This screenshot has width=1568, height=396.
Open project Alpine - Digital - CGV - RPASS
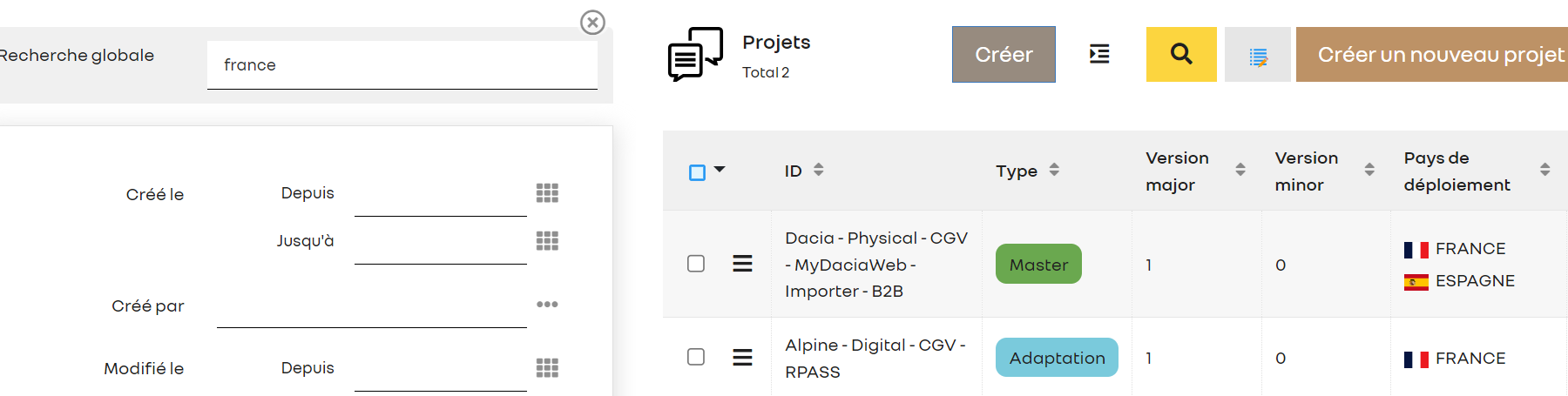pyautogui.click(x=875, y=359)
